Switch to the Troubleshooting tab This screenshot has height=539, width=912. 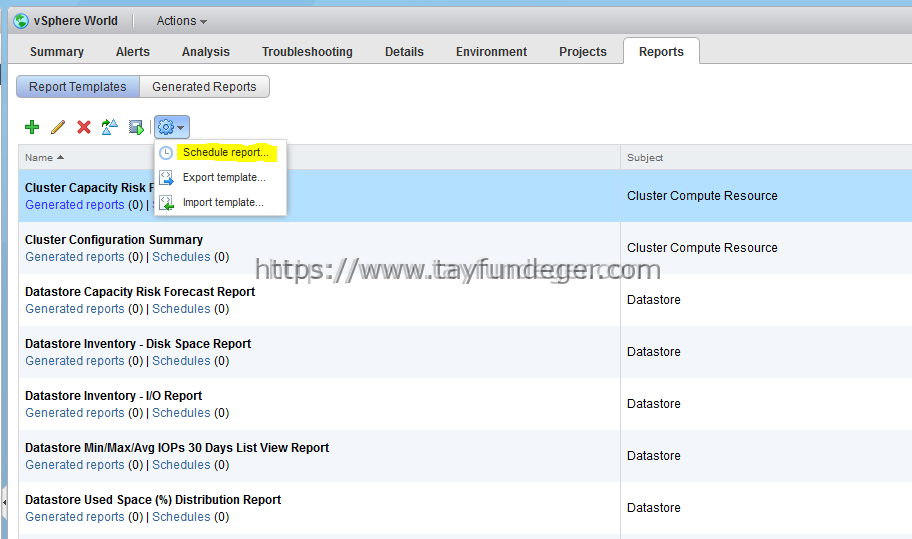pos(307,52)
